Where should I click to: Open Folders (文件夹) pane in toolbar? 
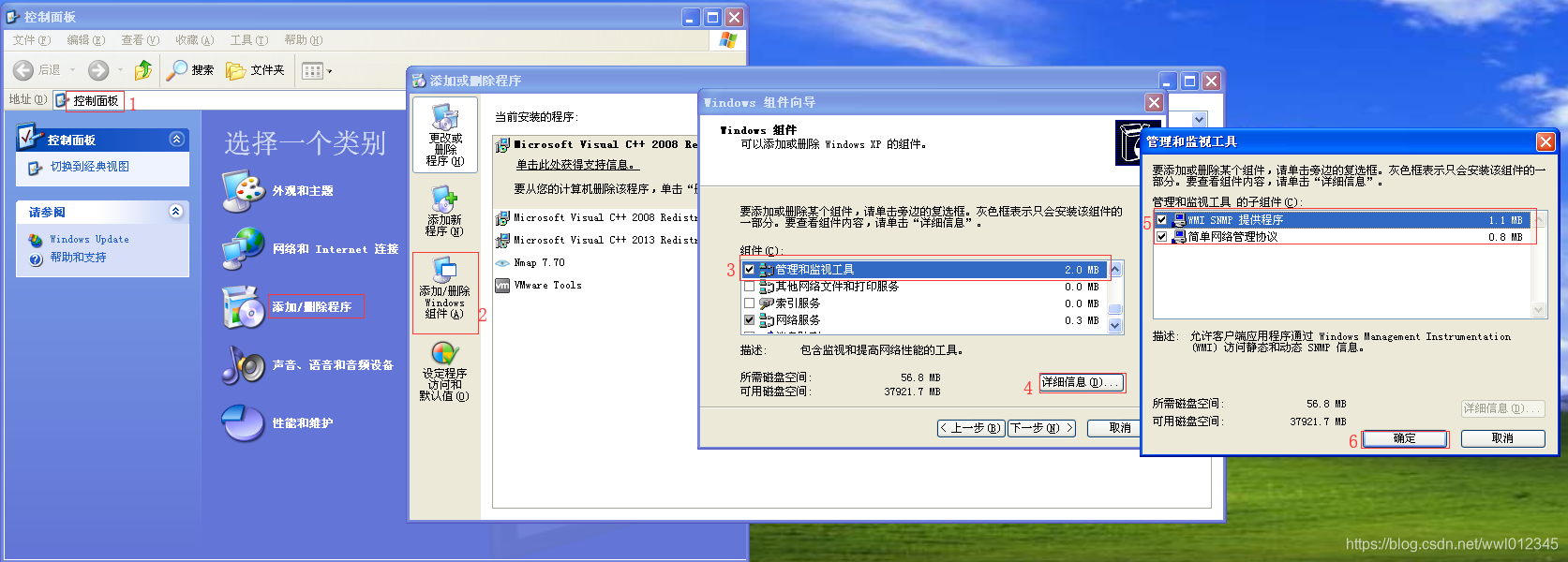click(x=255, y=70)
